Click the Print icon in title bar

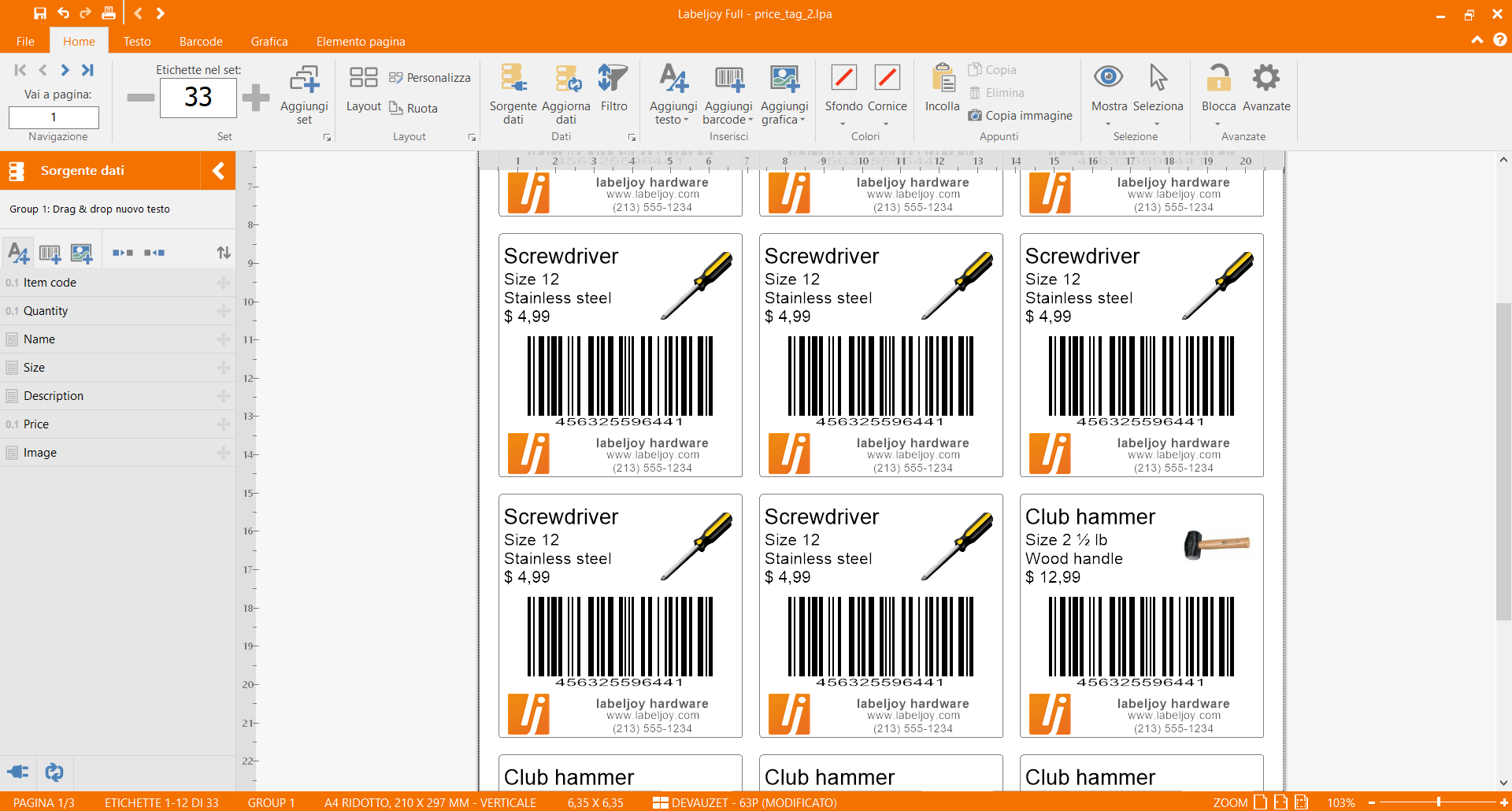pyautogui.click(x=109, y=13)
